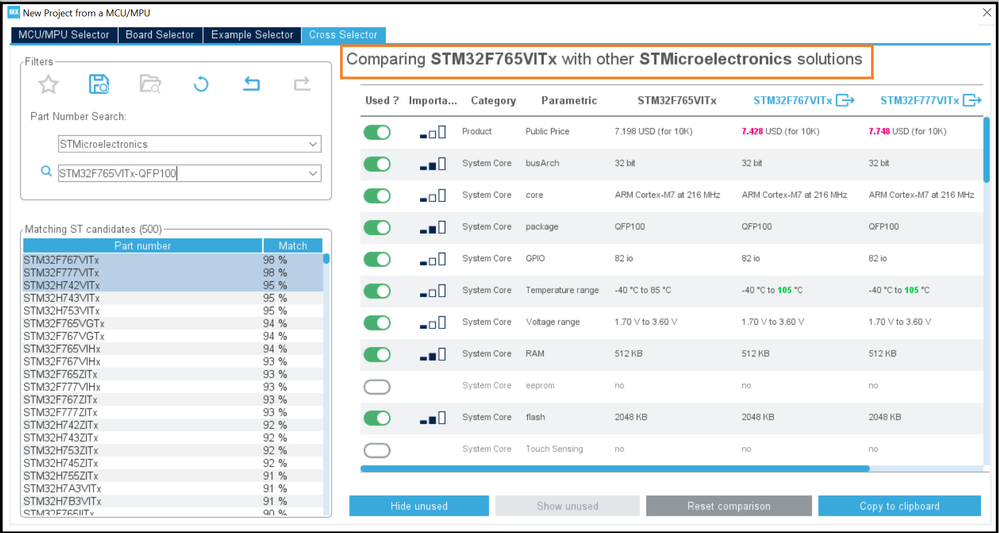Sort candidates by Part number header
The image size is (999, 533).
[x=143, y=246]
